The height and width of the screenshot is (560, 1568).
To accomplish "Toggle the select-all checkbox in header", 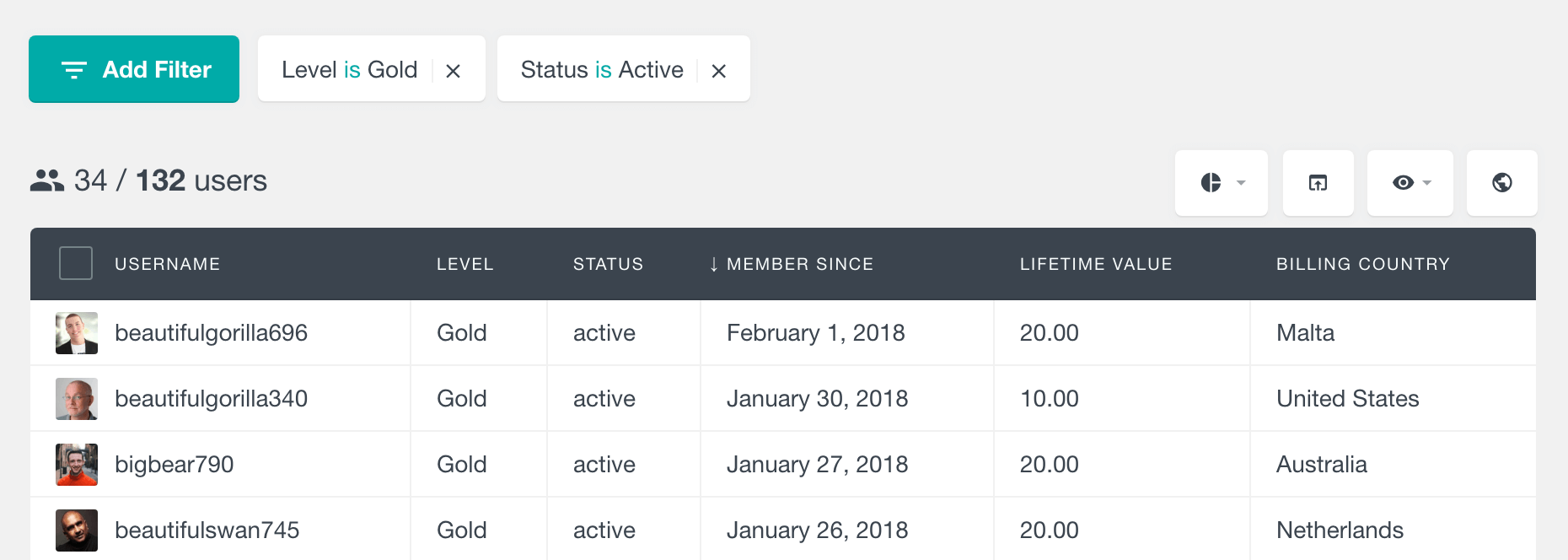I will point(76,263).
